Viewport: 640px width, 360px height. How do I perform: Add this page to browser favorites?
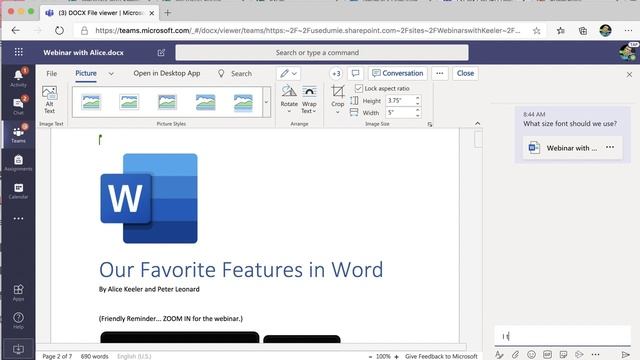(x=536, y=31)
